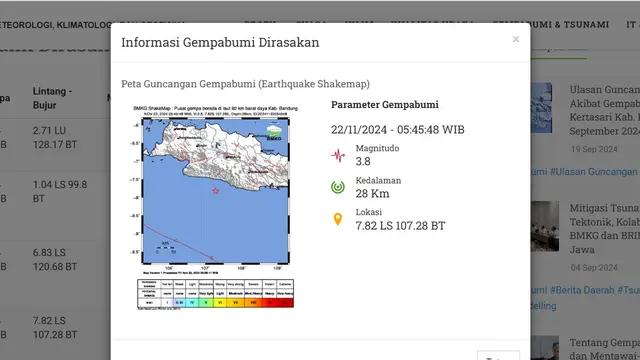Viewport: 640px width, 360px height.
Task: Close the Informasi Gempabumi Dirasakan dialog
Action: click(x=516, y=39)
